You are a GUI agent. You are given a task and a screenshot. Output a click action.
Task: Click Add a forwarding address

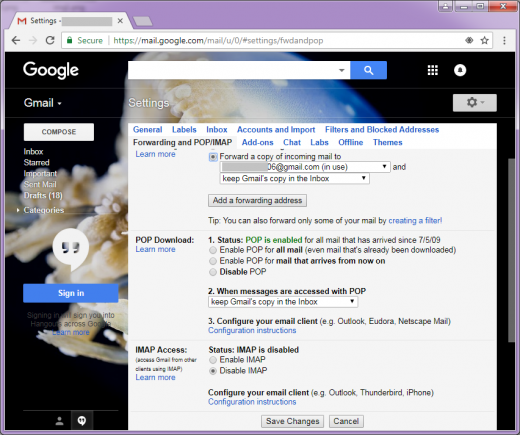(x=257, y=200)
